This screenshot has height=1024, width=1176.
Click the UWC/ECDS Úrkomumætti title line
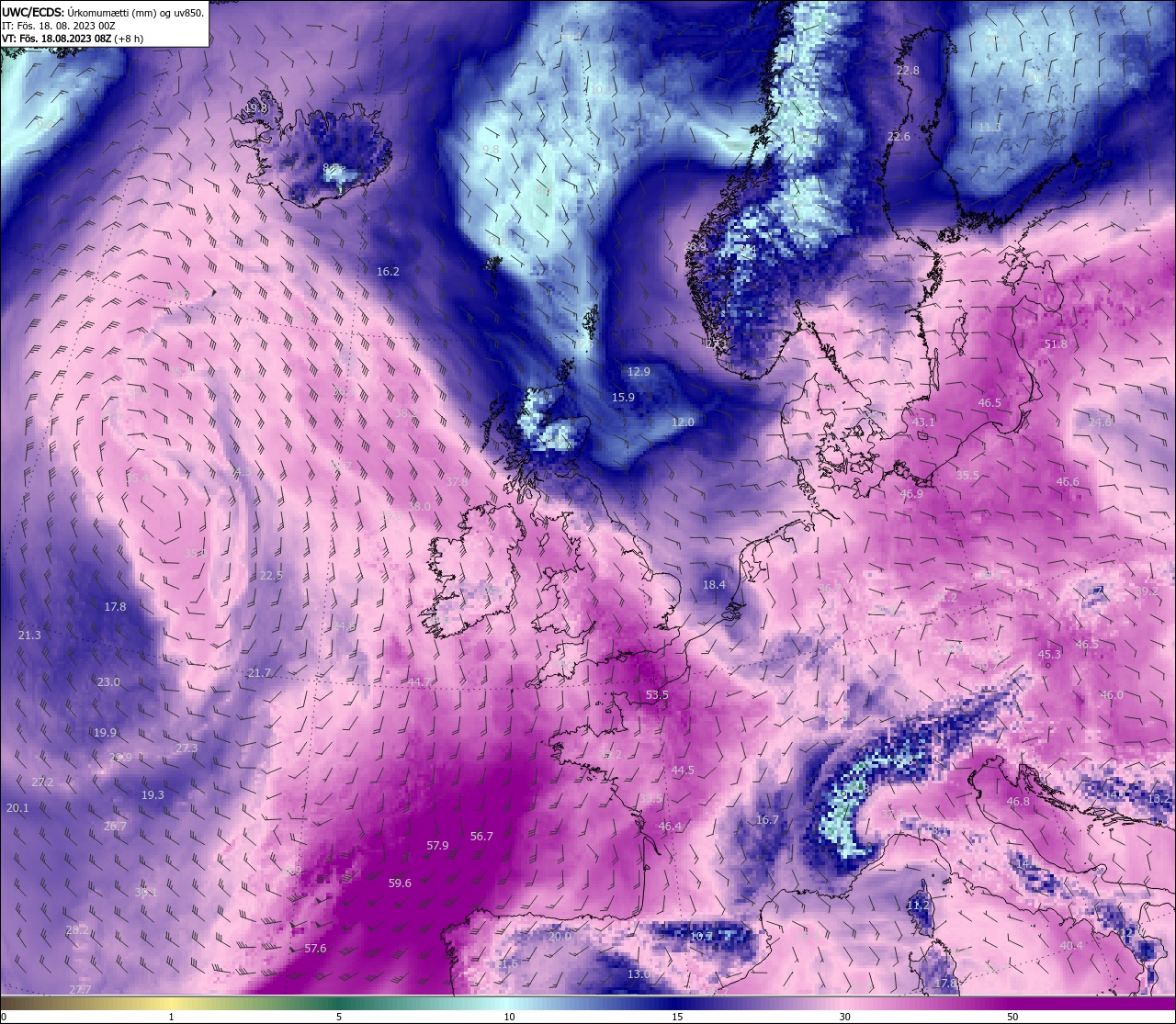[x=103, y=12]
